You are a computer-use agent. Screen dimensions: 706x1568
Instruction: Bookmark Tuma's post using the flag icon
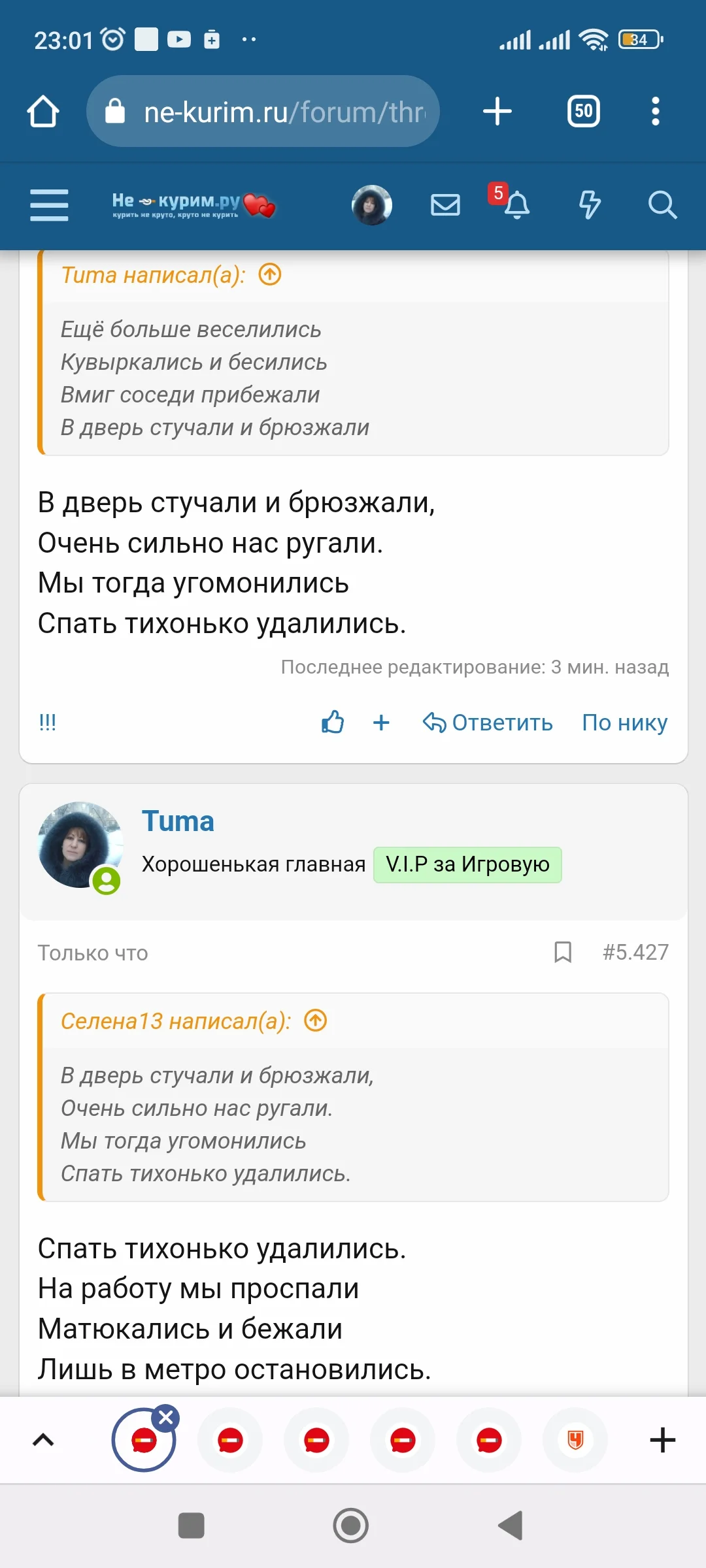tap(562, 953)
